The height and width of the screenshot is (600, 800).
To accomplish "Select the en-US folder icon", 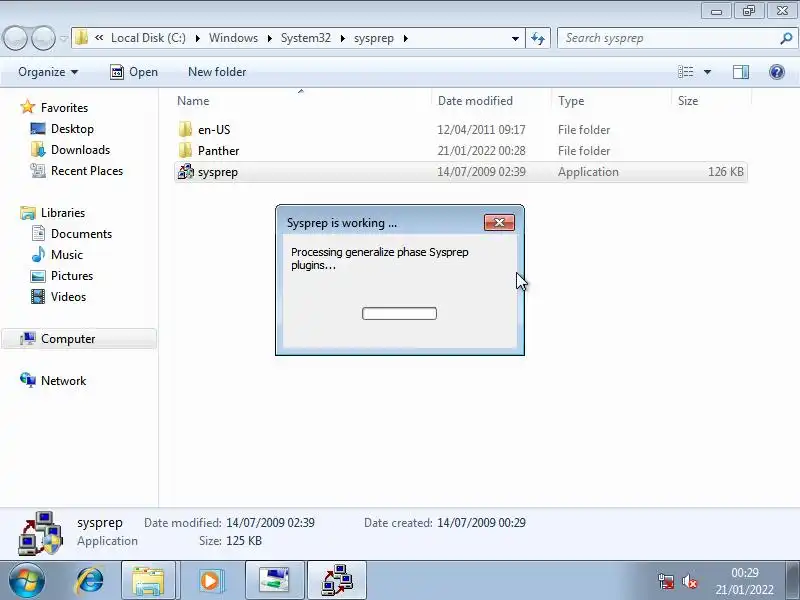I will pyautogui.click(x=185, y=130).
